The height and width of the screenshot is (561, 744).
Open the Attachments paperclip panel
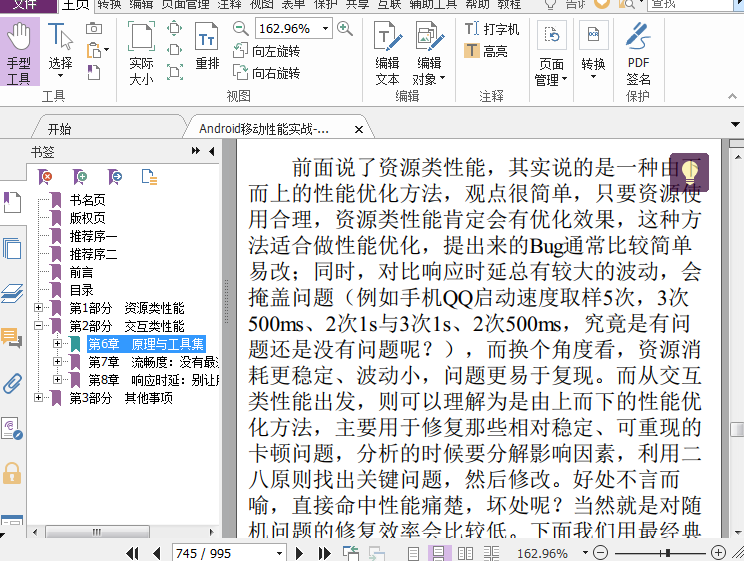point(12,383)
